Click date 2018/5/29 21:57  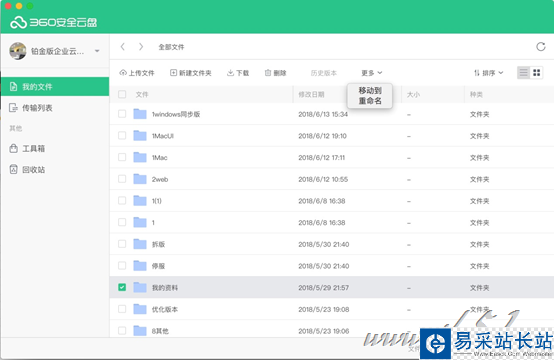coord(324,288)
